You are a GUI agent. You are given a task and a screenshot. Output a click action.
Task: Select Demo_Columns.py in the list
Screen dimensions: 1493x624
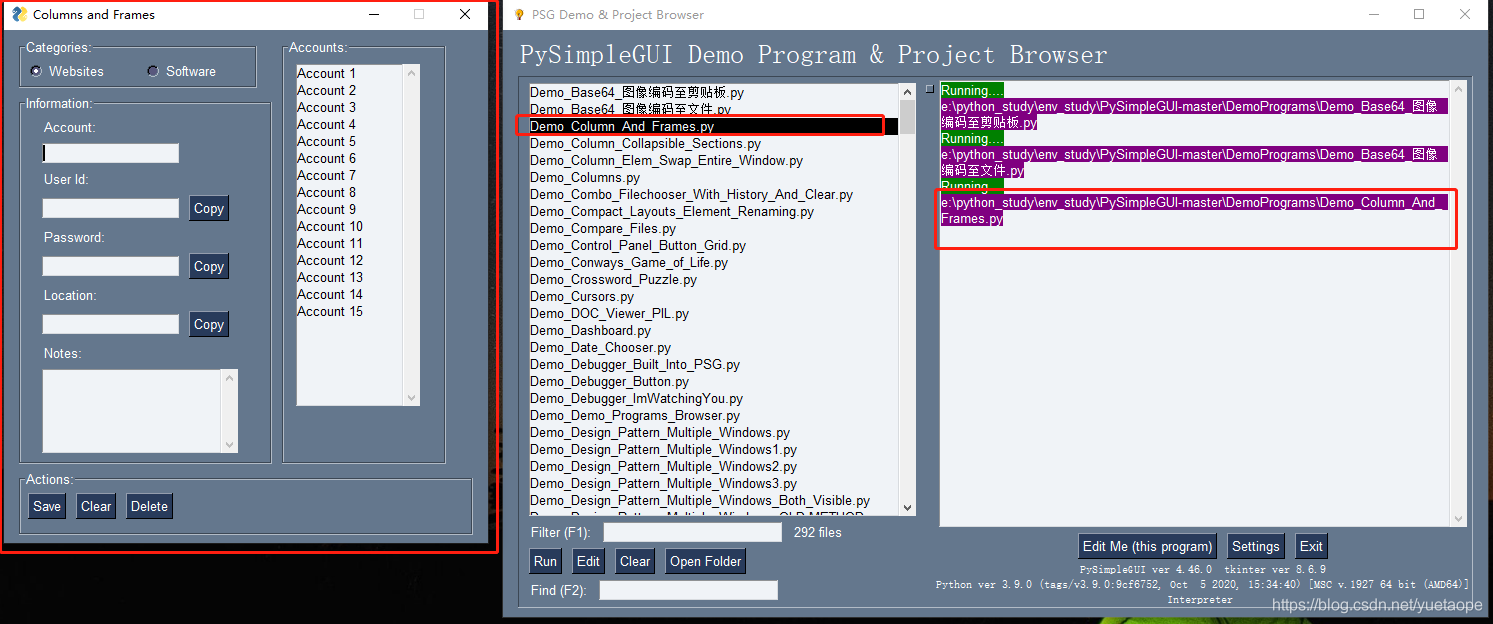tap(713, 177)
